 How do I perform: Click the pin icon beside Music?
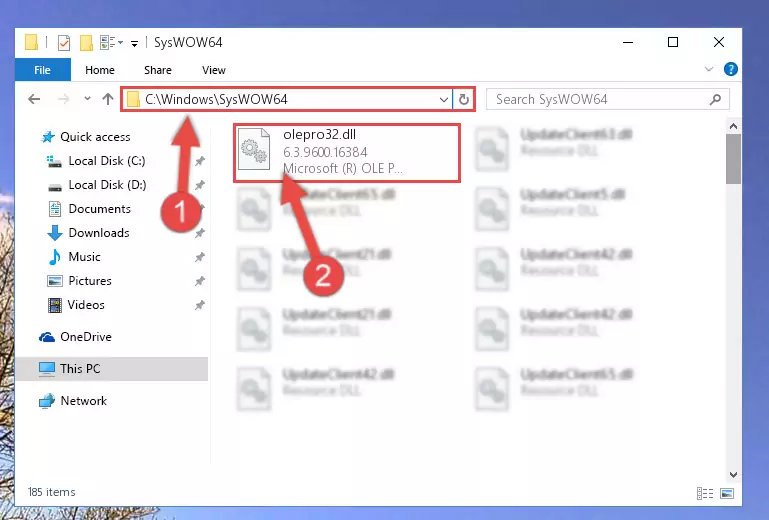(200, 257)
